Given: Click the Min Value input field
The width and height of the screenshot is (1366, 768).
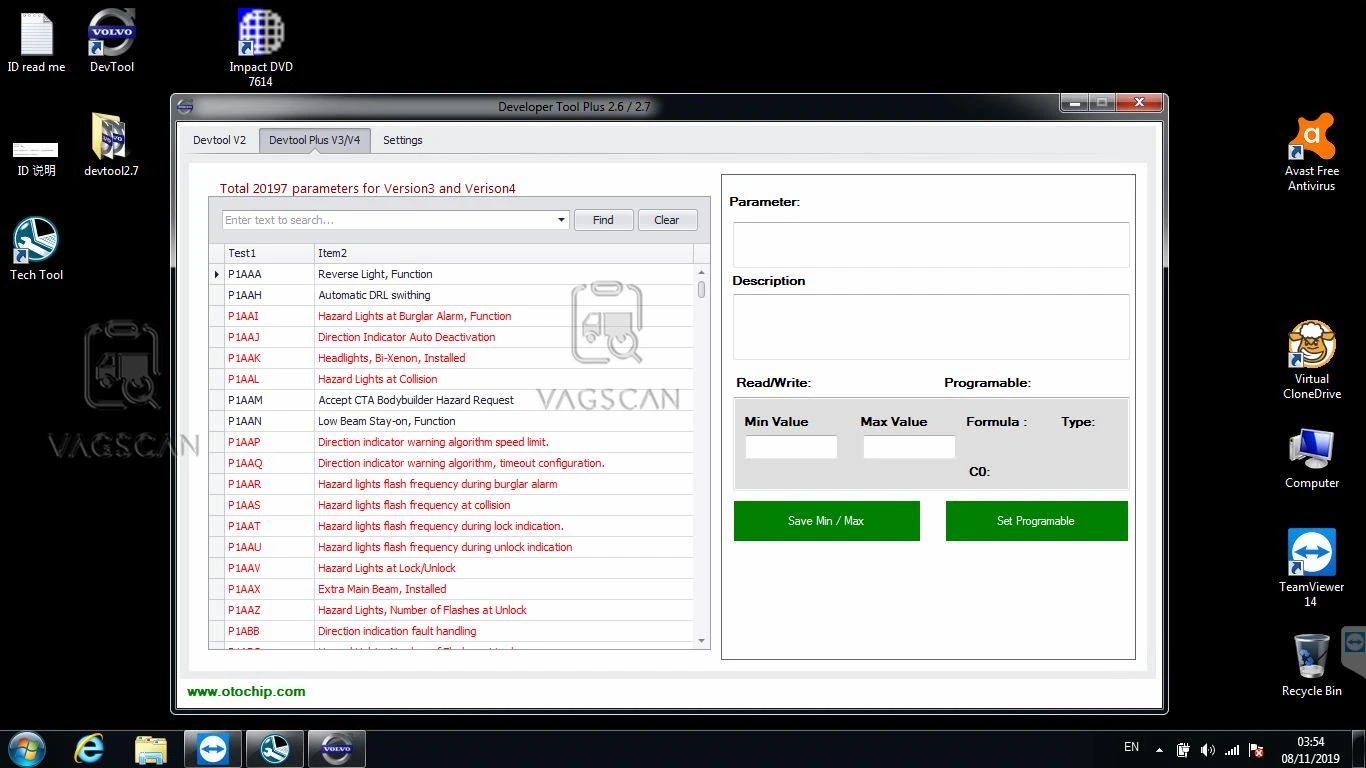Looking at the screenshot, I should pyautogui.click(x=791, y=447).
